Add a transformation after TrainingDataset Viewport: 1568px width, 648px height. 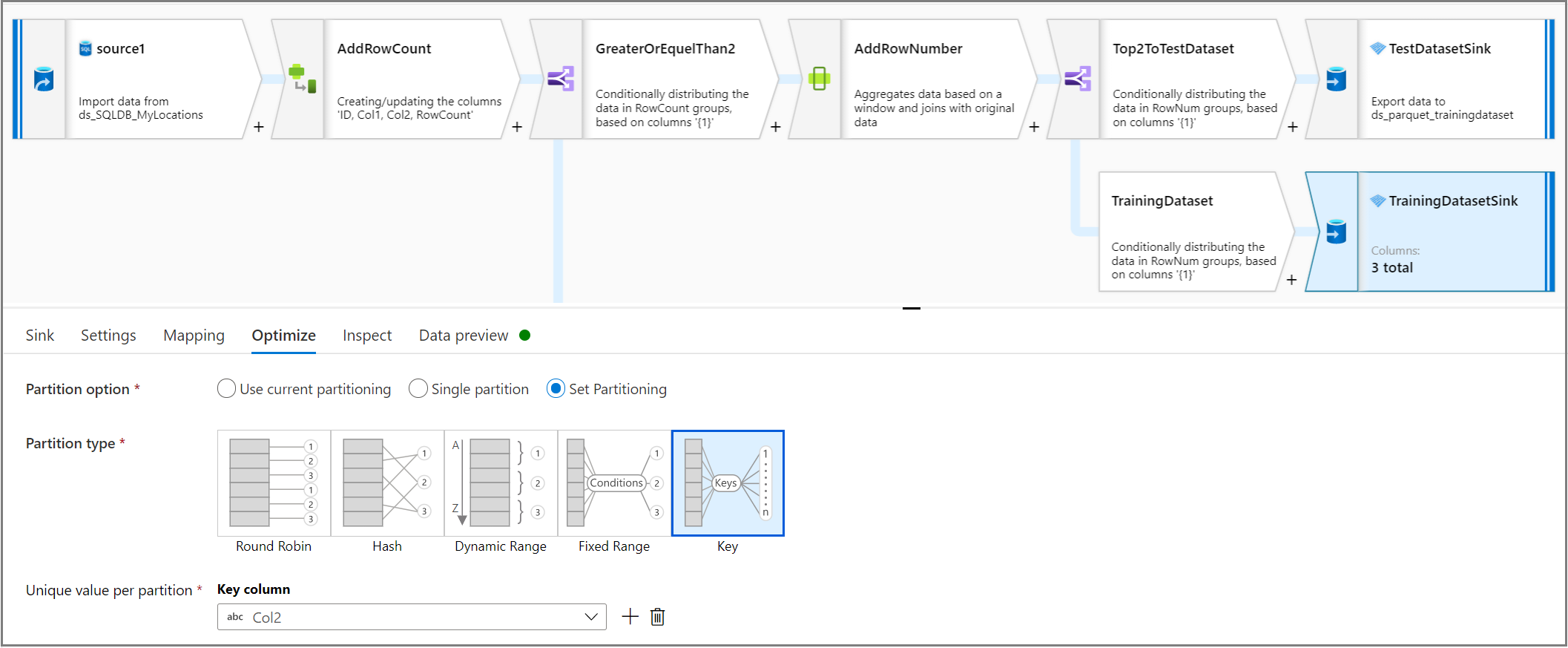1291,280
